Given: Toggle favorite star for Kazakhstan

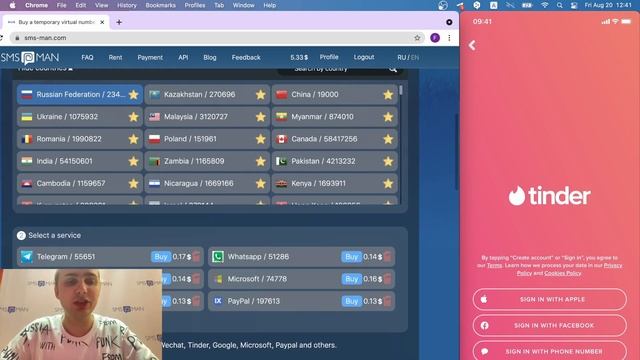Looking at the screenshot, I should point(260,95).
